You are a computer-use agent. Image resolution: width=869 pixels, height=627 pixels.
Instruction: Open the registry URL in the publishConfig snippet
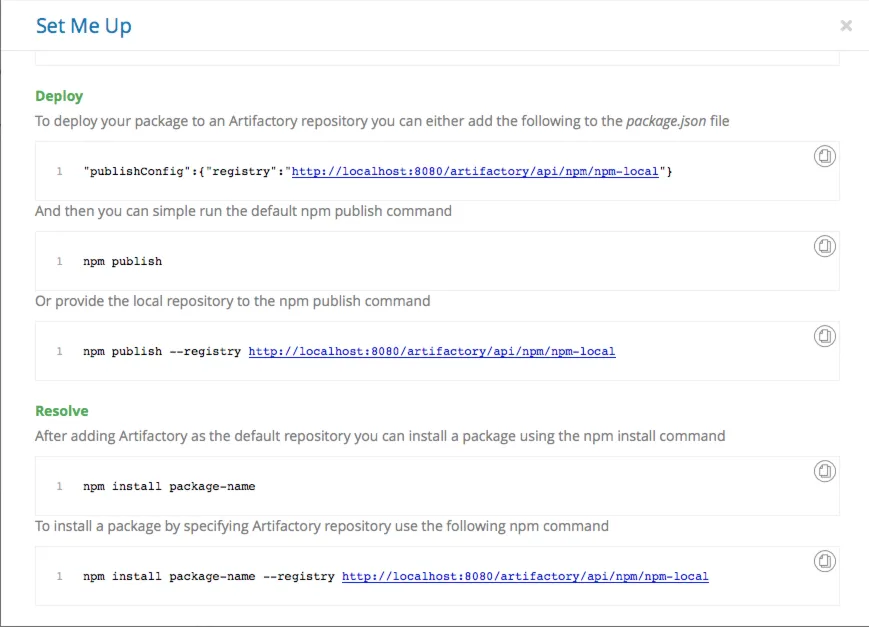click(475, 172)
